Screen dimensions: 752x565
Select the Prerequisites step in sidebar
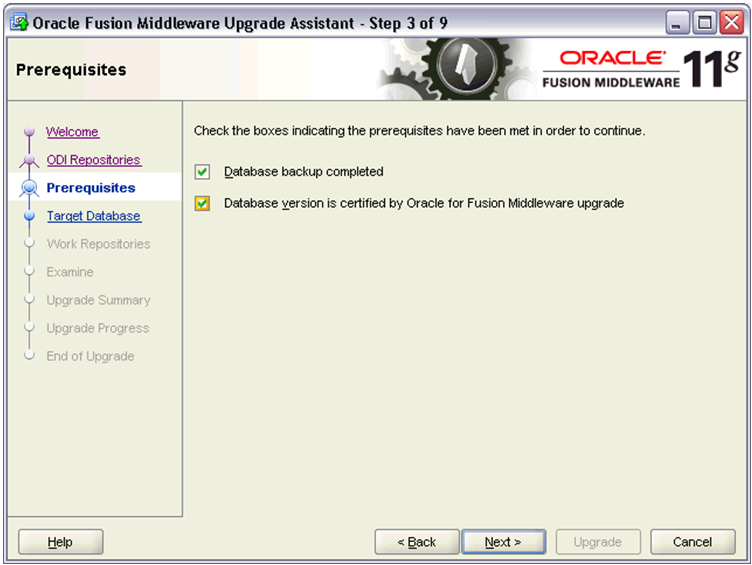[x=91, y=188]
